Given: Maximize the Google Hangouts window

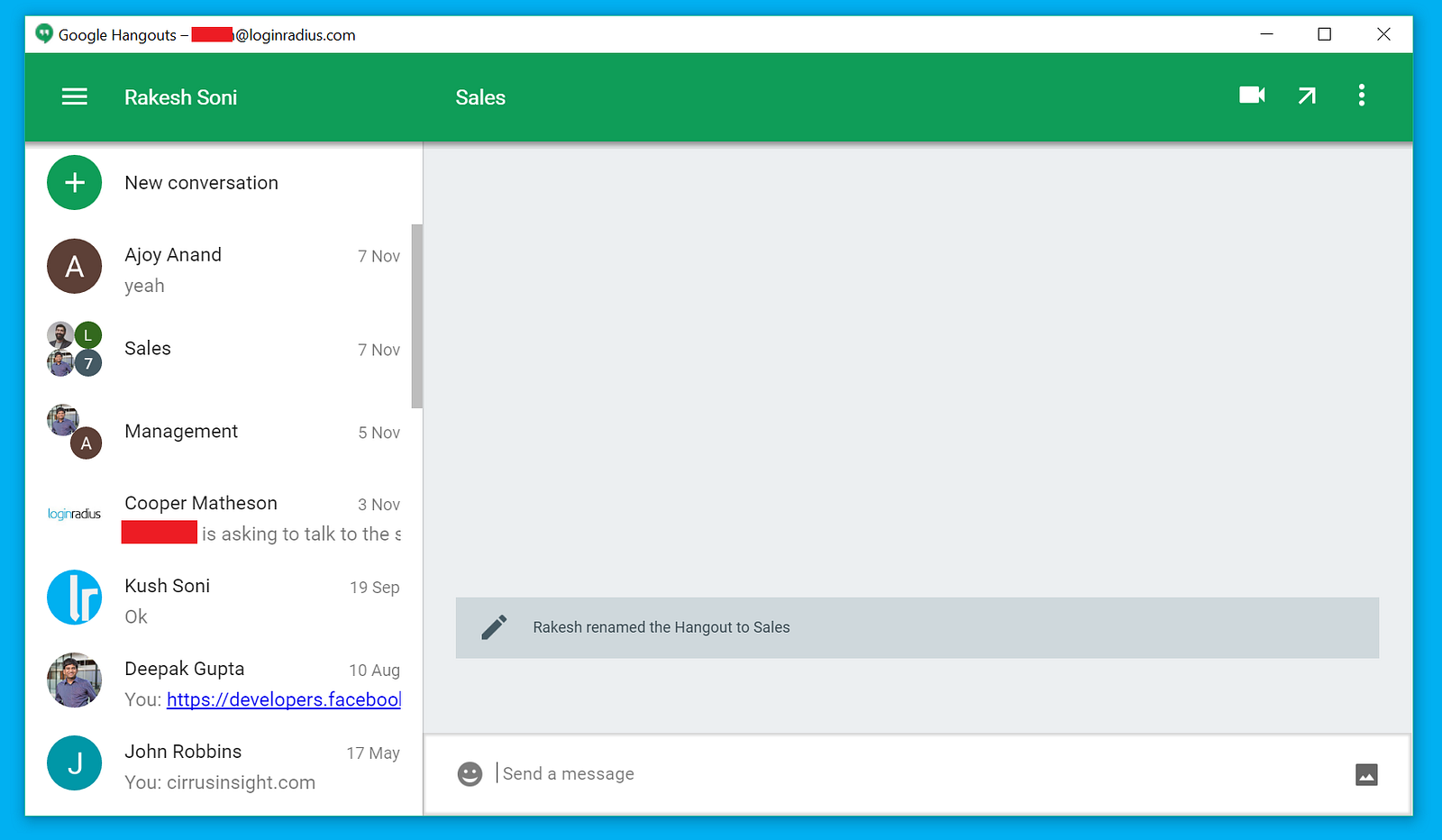Looking at the screenshot, I should (1324, 34).
